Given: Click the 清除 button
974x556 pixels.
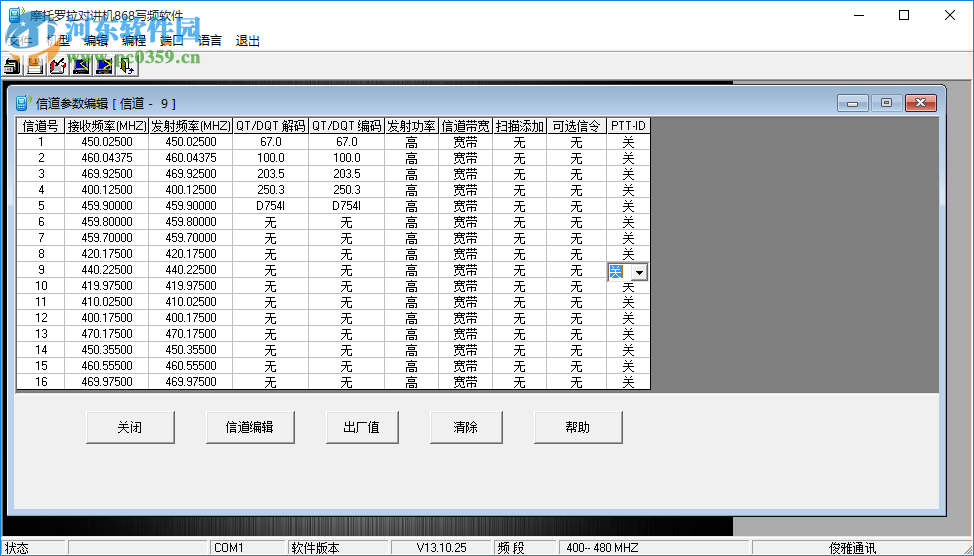Looking at the screenshot, I should coord(466,427).
